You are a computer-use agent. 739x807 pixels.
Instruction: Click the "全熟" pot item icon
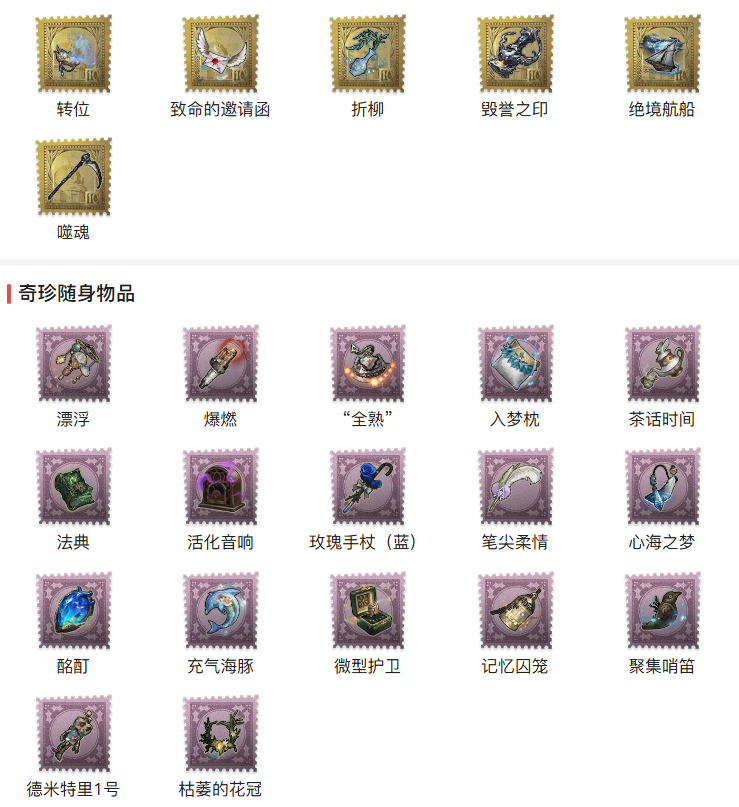coord(367,364)
